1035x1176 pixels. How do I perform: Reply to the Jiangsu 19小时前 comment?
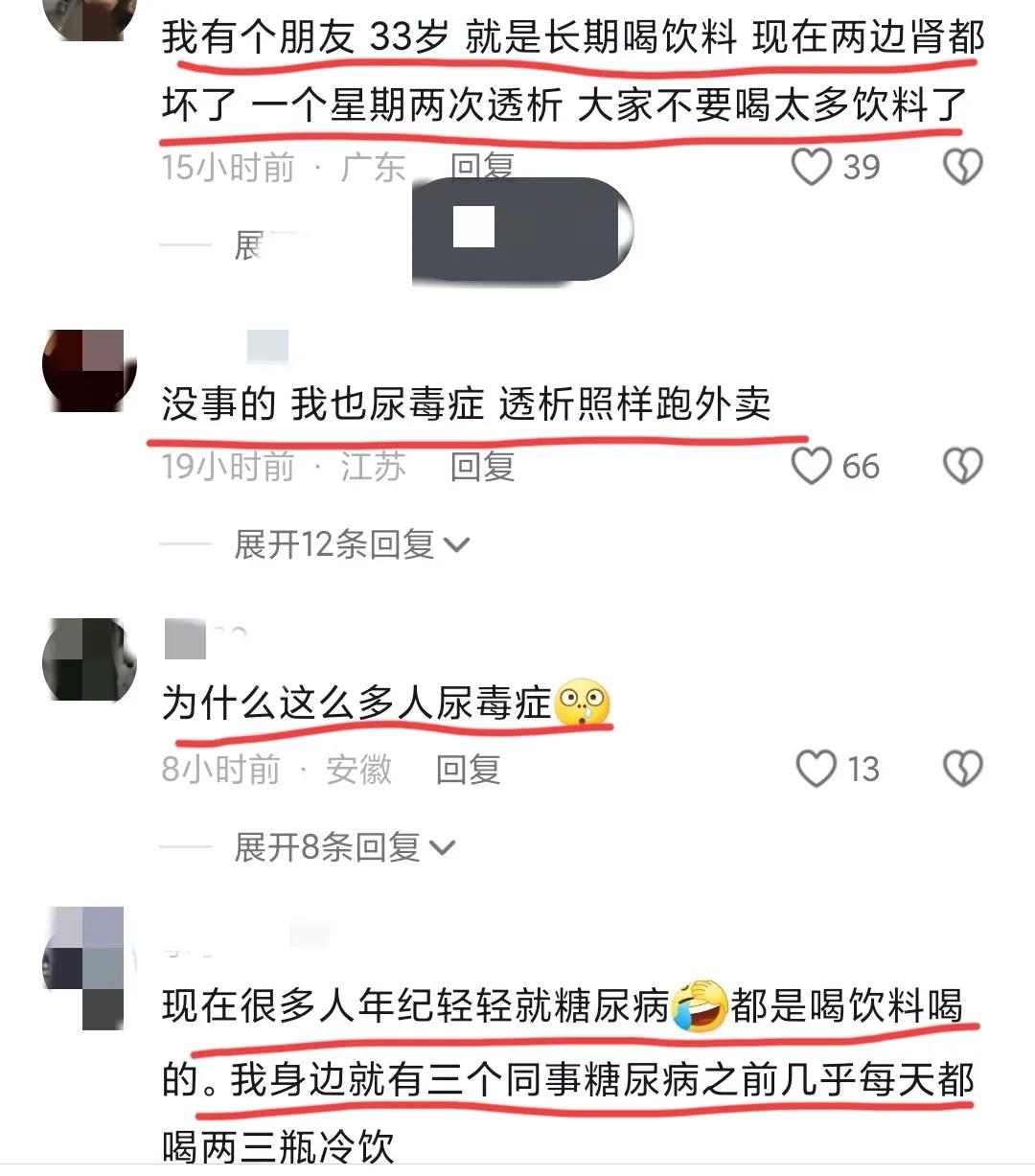483,466
